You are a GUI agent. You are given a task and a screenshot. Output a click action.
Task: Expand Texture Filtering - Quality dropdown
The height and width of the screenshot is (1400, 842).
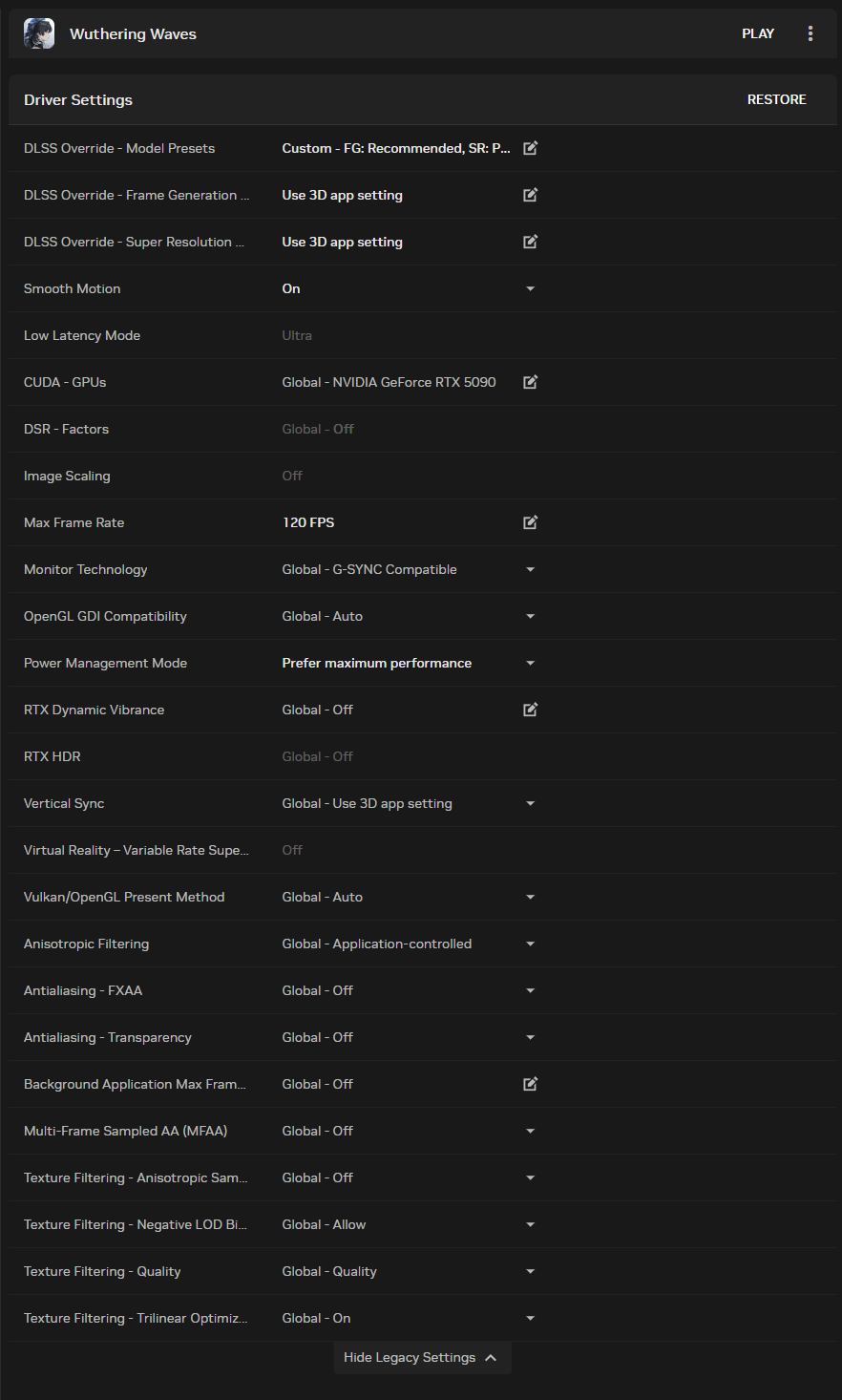(531, 1271)
